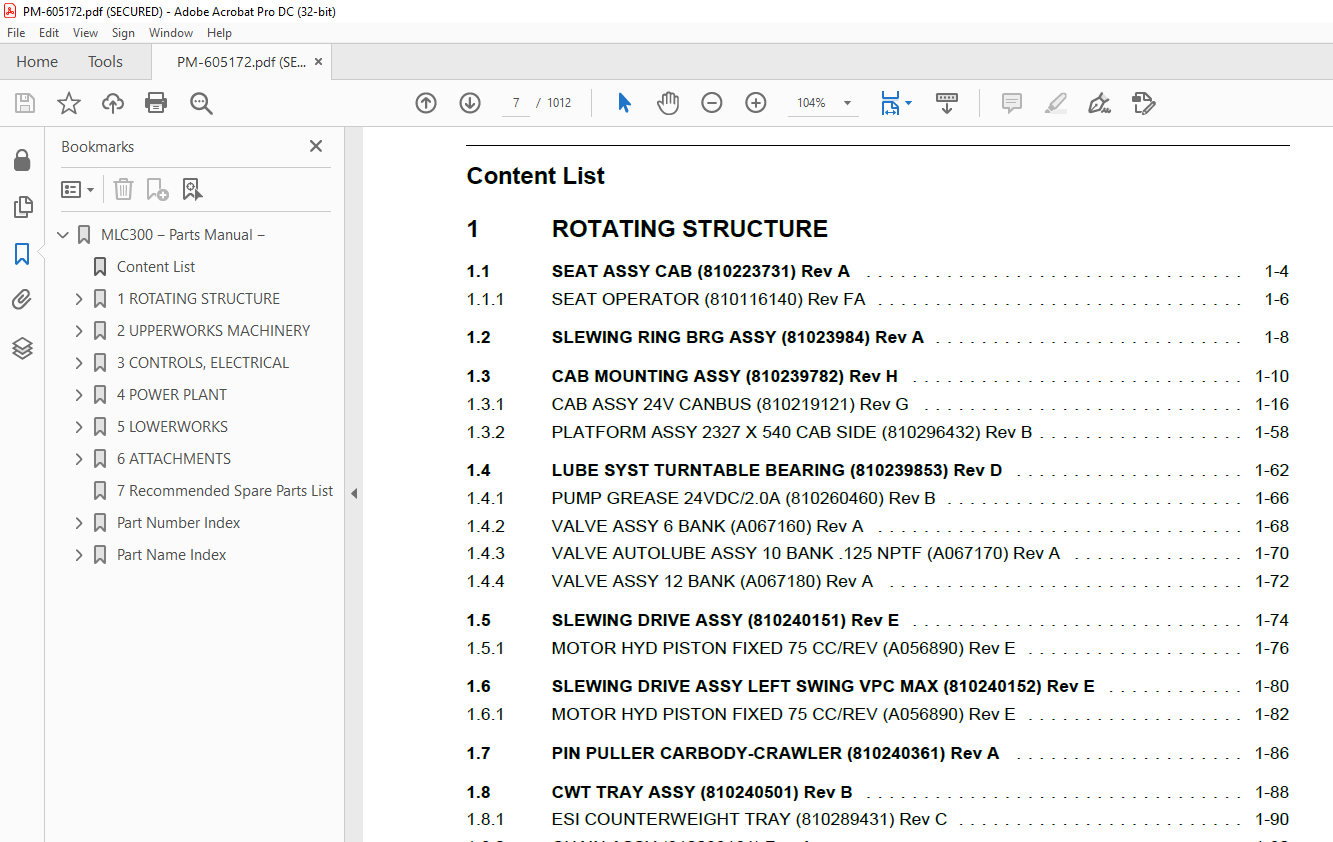The width and height of the screenshot is (1333, 842).
Task: Click the Save file icon
Action: (x=25, y=103)
